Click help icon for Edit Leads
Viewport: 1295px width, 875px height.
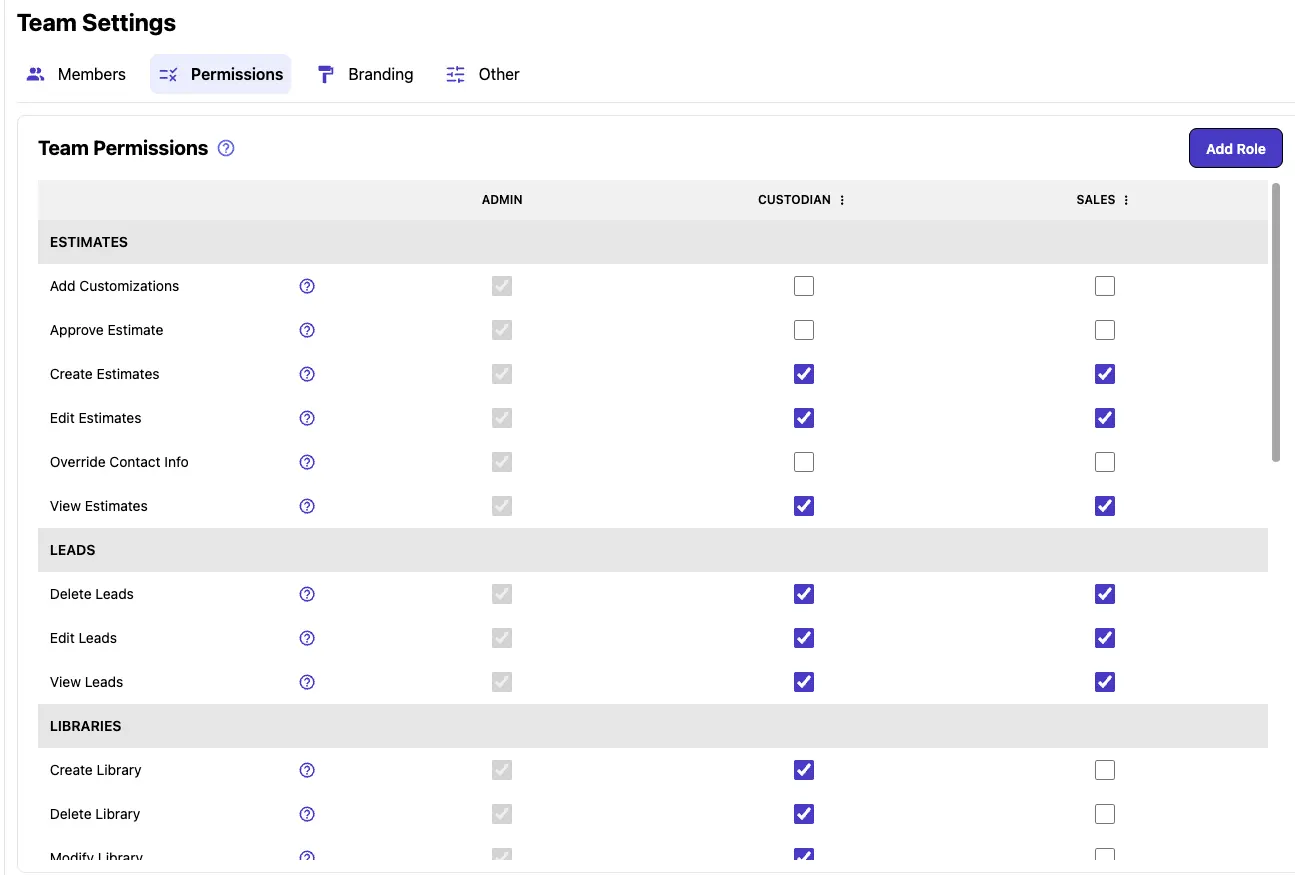click(307, 638)
